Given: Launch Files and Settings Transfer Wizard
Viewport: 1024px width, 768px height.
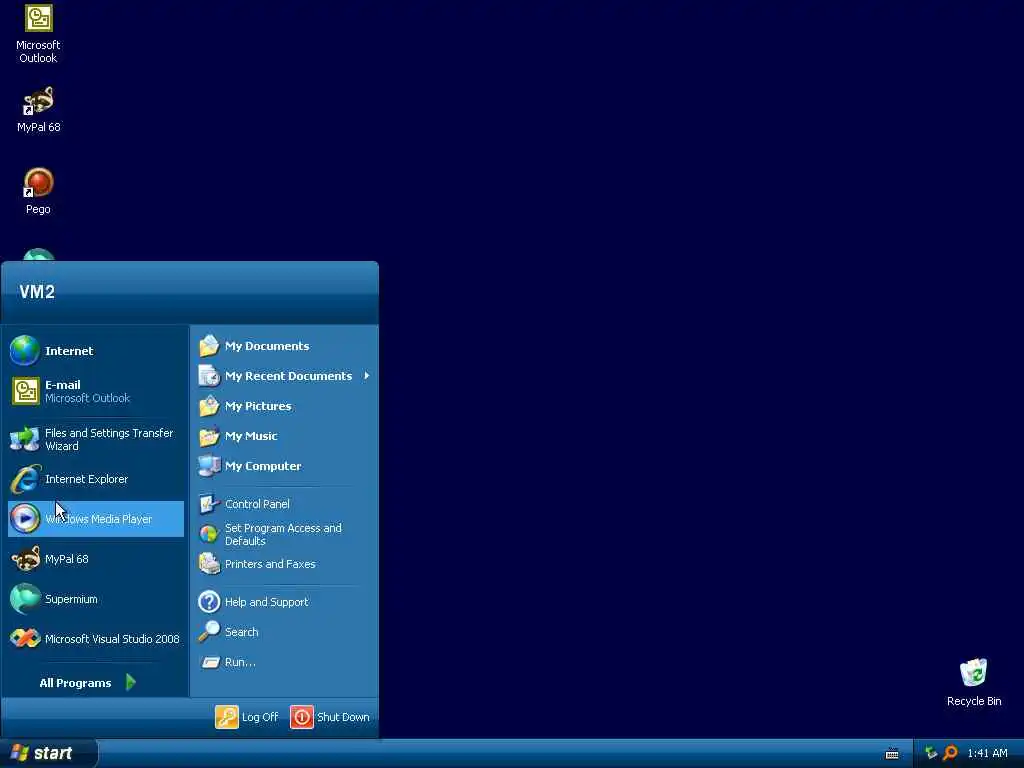Looking at the screenshot, I should pyautogui.click(x=96, y=440).
